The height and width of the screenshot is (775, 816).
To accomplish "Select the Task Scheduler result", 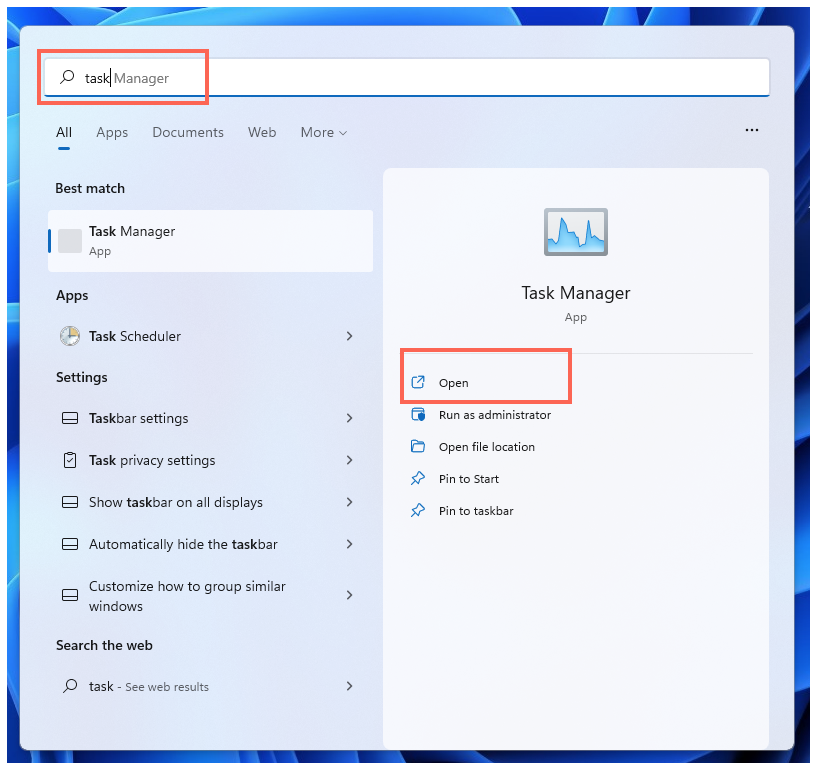I will pyautogui.click(x=210, y=336).
